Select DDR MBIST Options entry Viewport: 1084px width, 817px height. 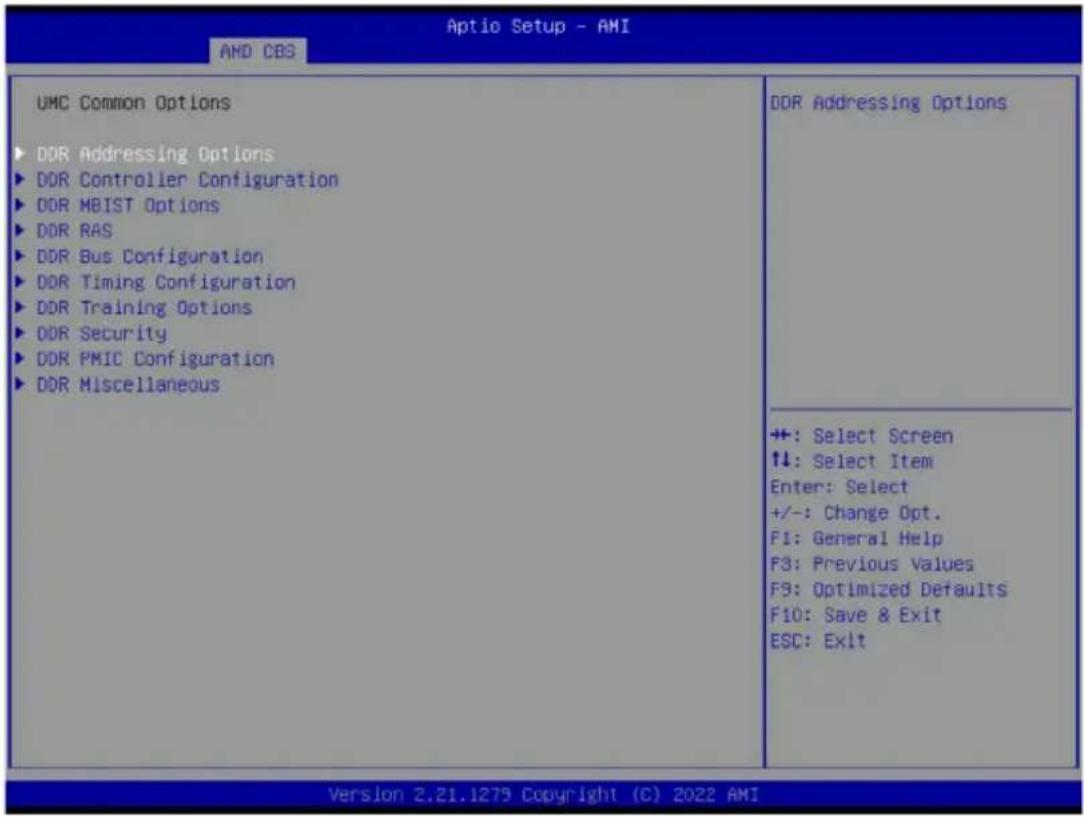tap(128, 205)
